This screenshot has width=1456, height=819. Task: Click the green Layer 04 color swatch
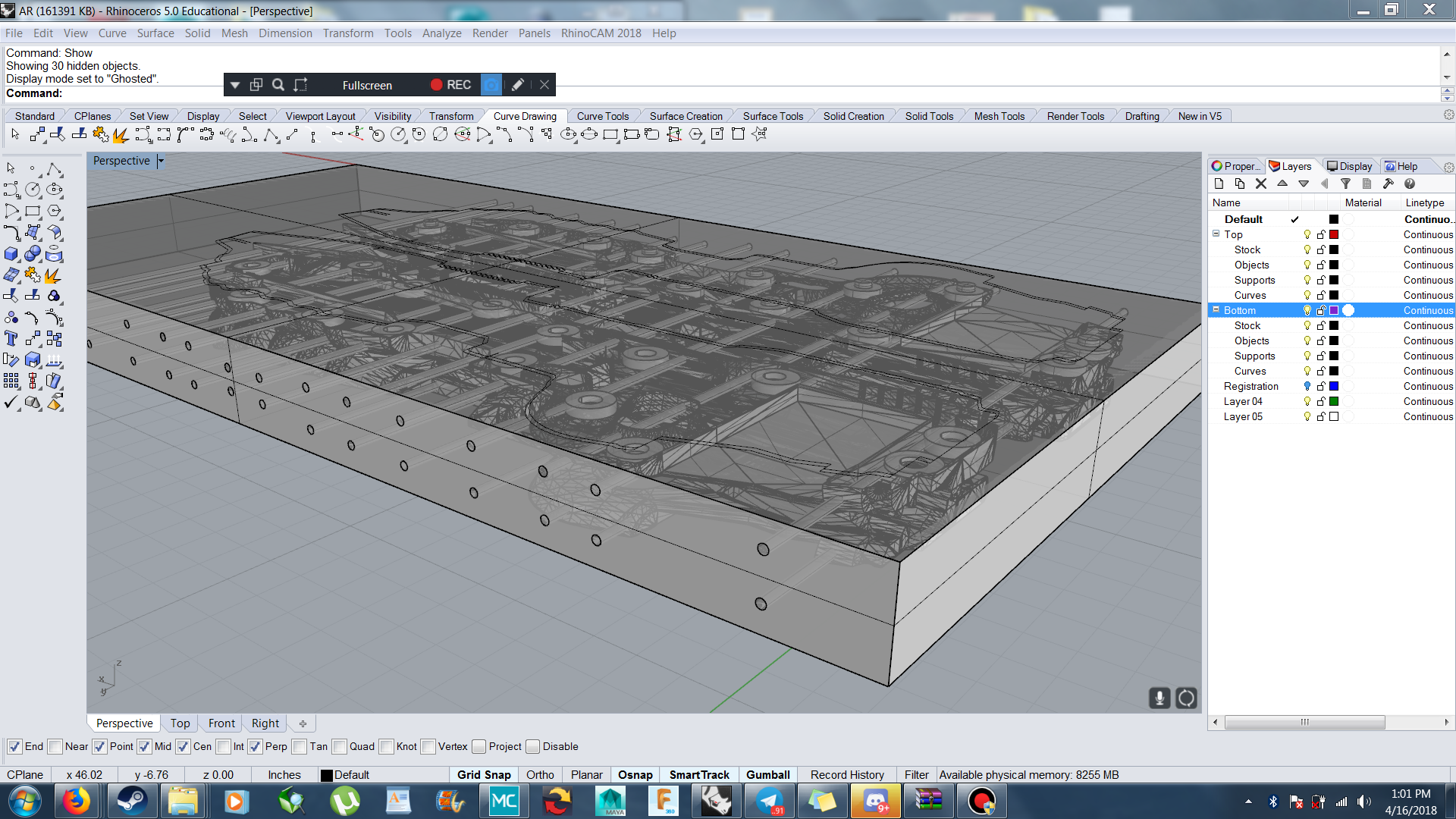point(1334,402)
